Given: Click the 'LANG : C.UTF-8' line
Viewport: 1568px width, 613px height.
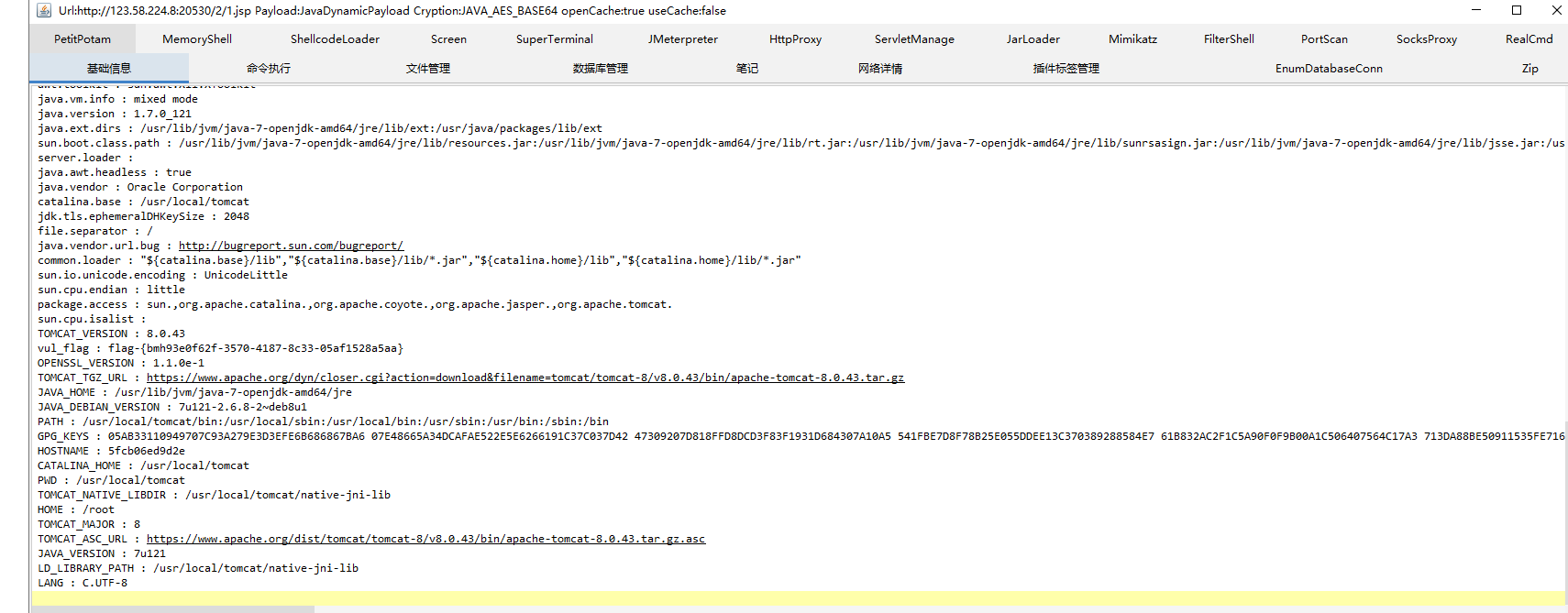Looking at the screenshot, I should [x=83, y=583].
